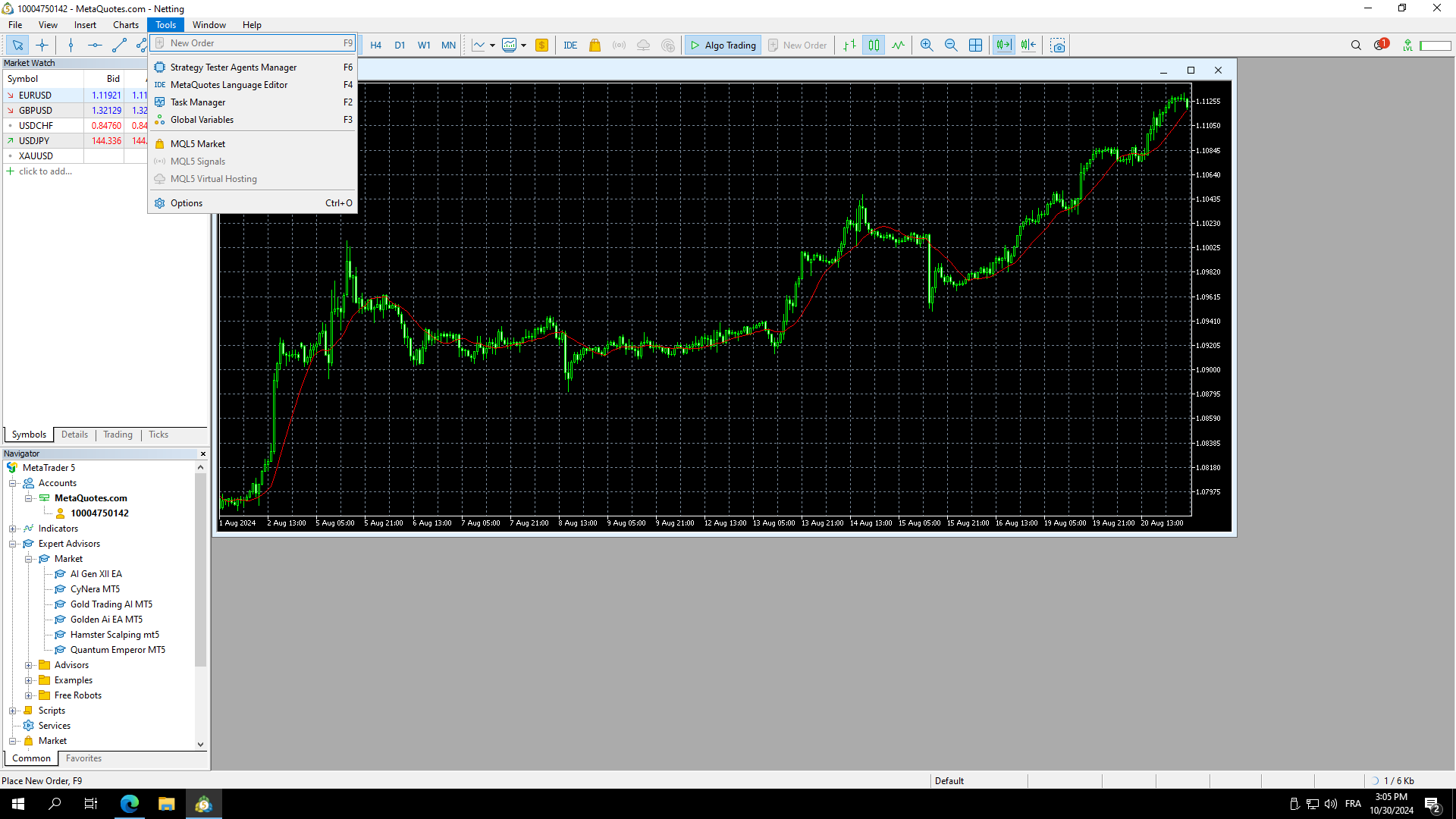This screenshot has width=1456, height=819.
Task: Collapse the Expert Advisors tree node
Action: [13, 544]
